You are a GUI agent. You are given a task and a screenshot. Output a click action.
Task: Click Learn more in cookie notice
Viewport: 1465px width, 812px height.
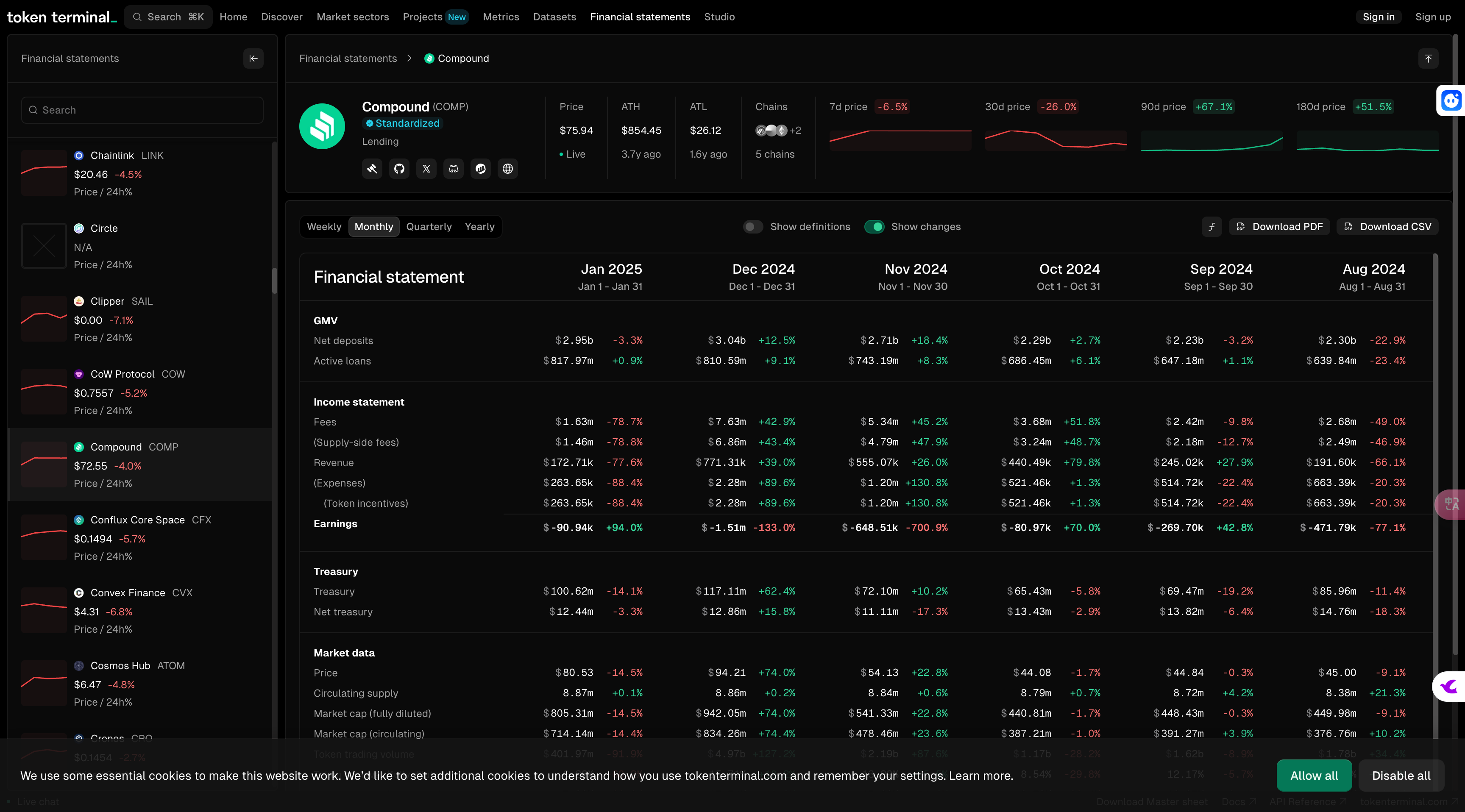point(980,776)
